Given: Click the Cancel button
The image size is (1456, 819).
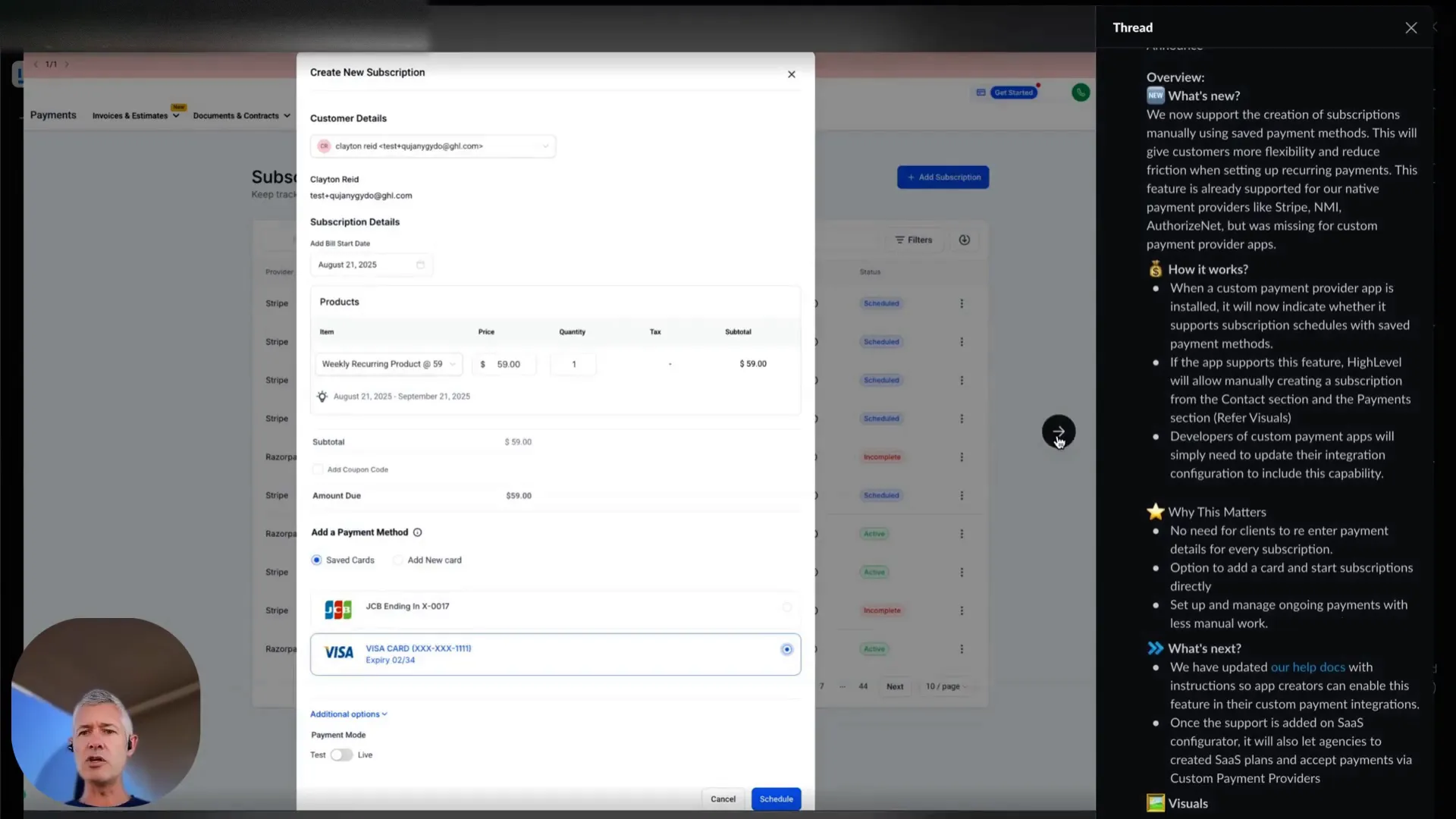Looking at the screenshot, I should [723, 799].
